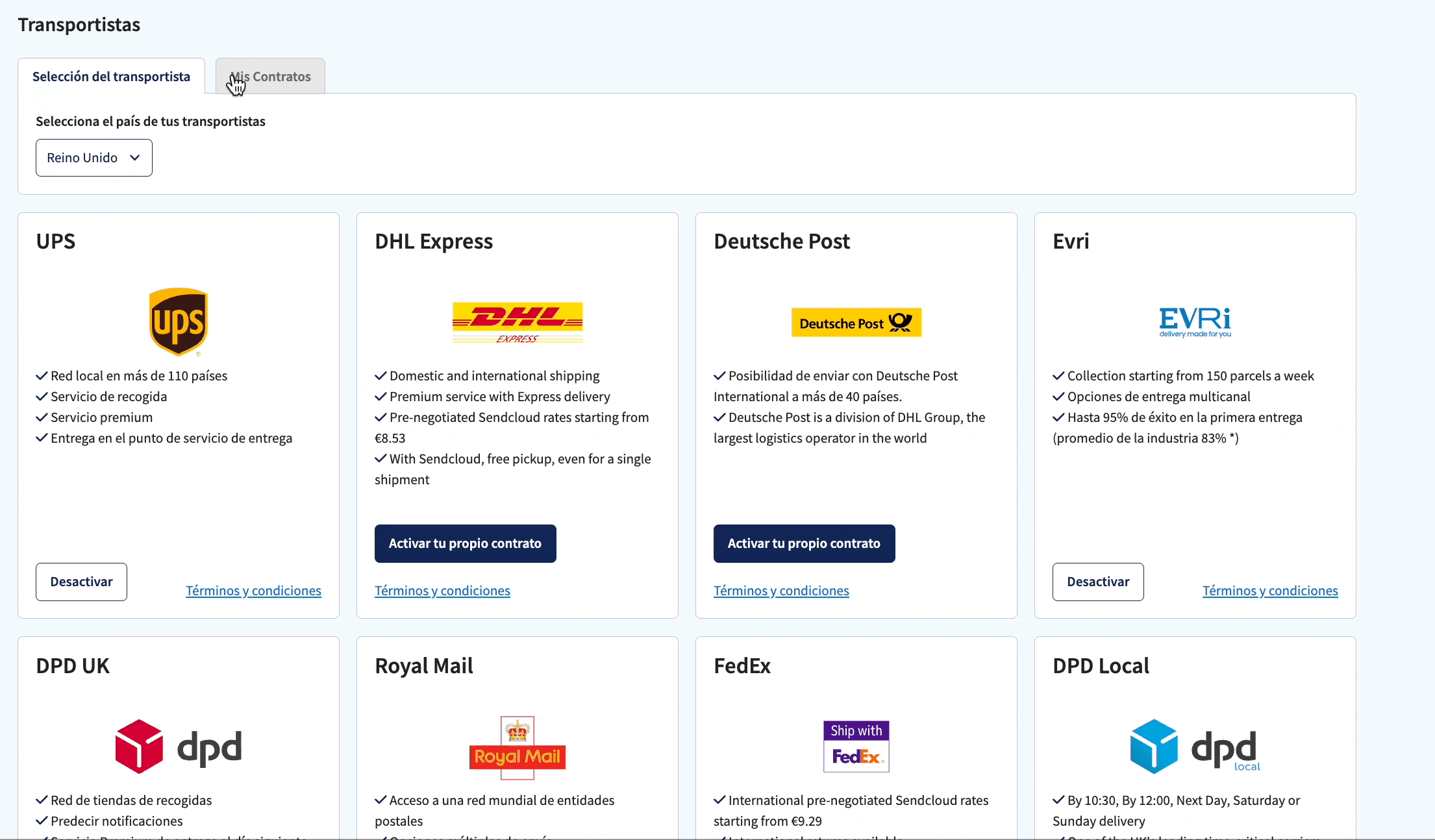Click the DPD UK logo
Image resolution: width=1435 pixels, height=840 pixels.
point(179,747)
